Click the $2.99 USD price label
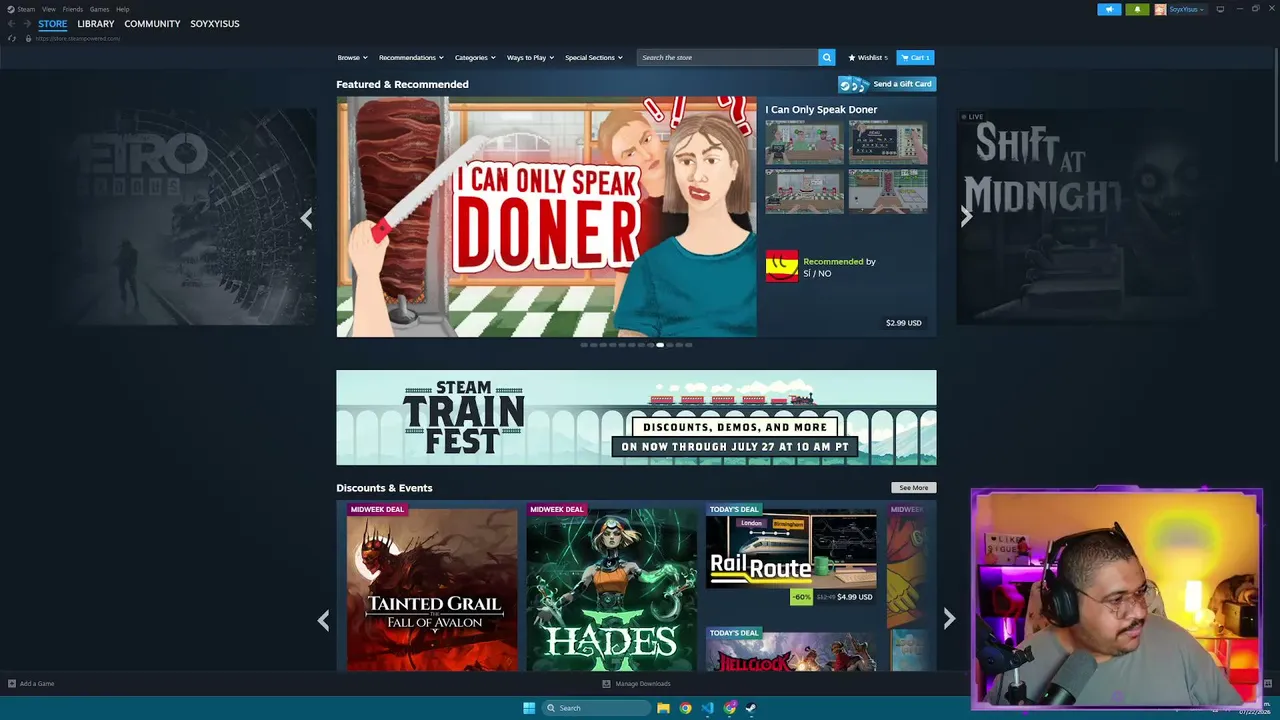 click(x=904, y=323)
